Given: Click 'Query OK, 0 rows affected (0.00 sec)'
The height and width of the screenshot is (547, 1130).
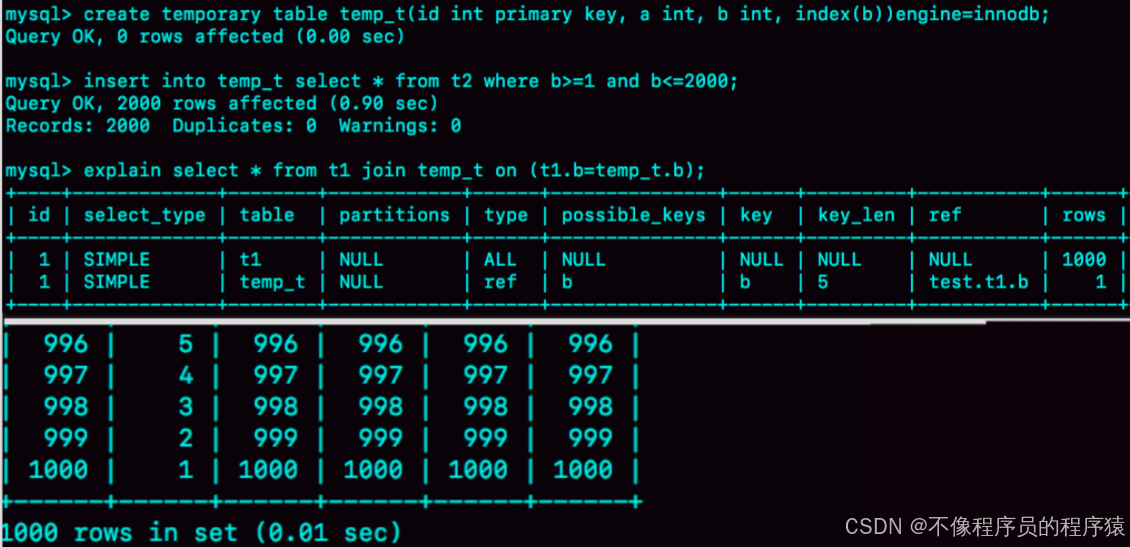Looking at the screenshot, I should [204, 37].
